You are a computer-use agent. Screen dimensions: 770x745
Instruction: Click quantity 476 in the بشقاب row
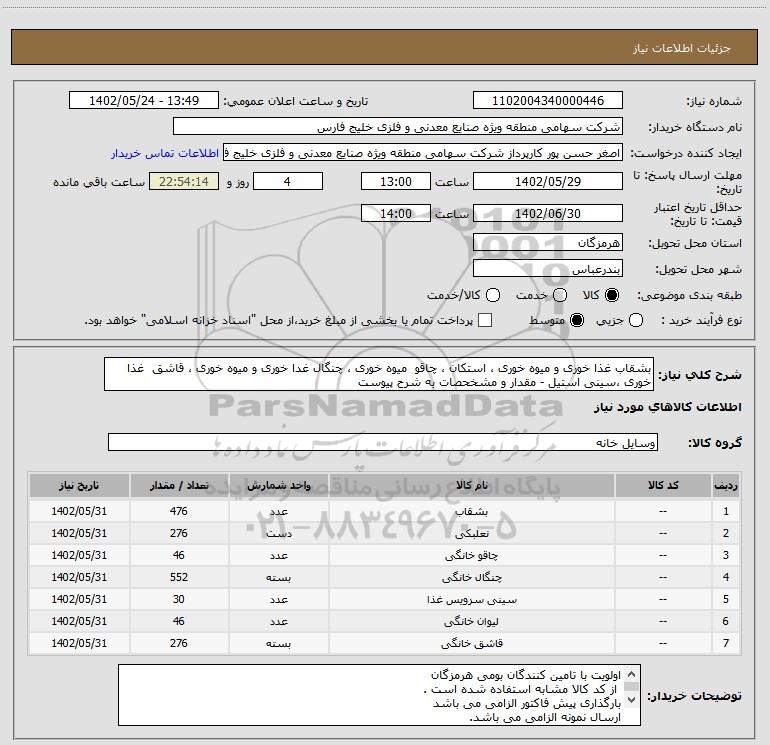(179, 511)
